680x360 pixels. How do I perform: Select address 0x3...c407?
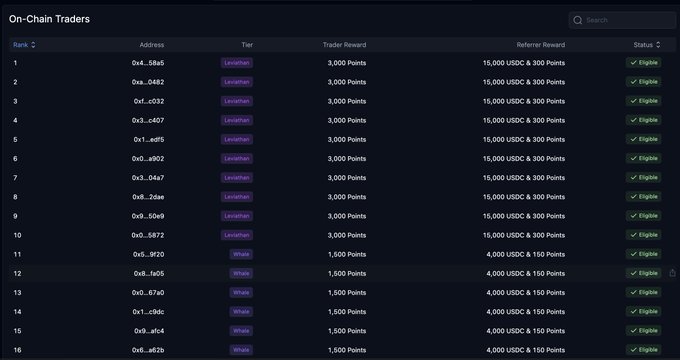coord(148,120)
